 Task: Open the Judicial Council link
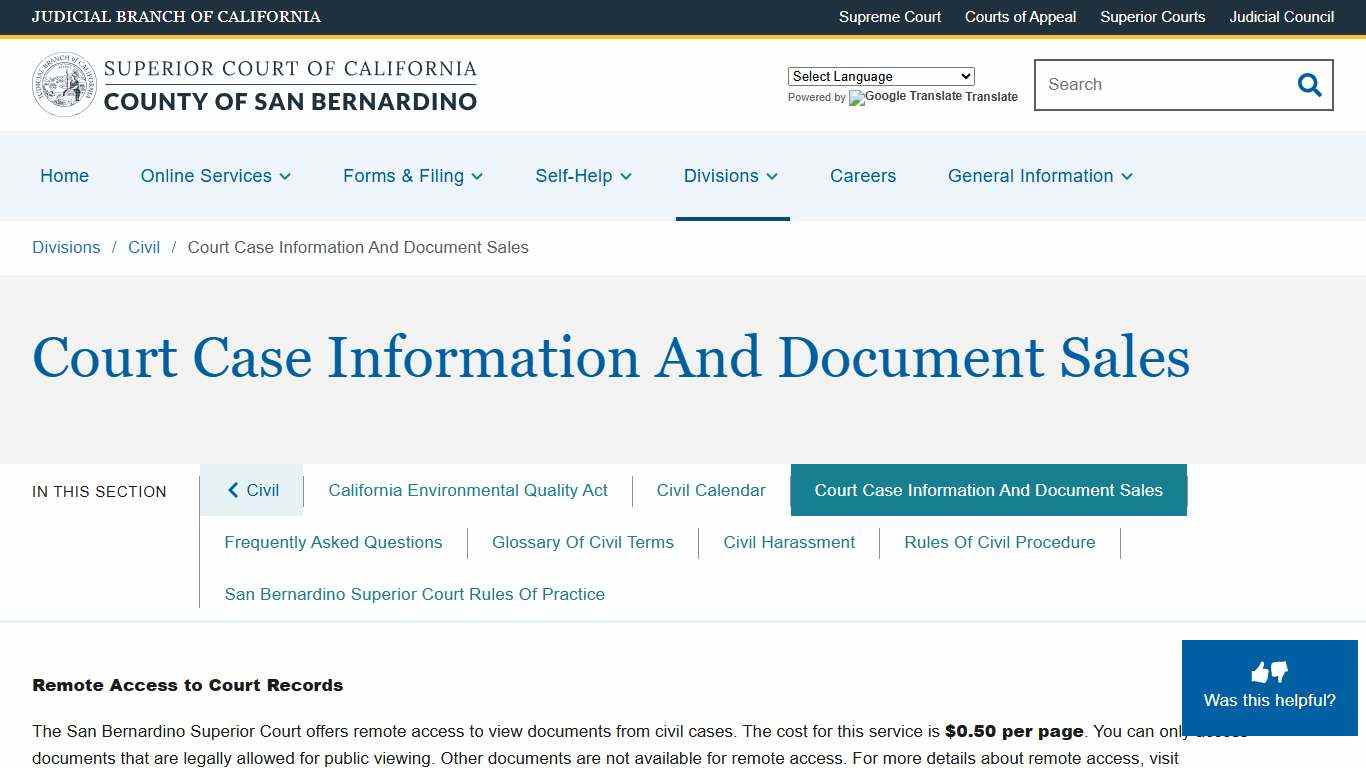click(1281, 17)
